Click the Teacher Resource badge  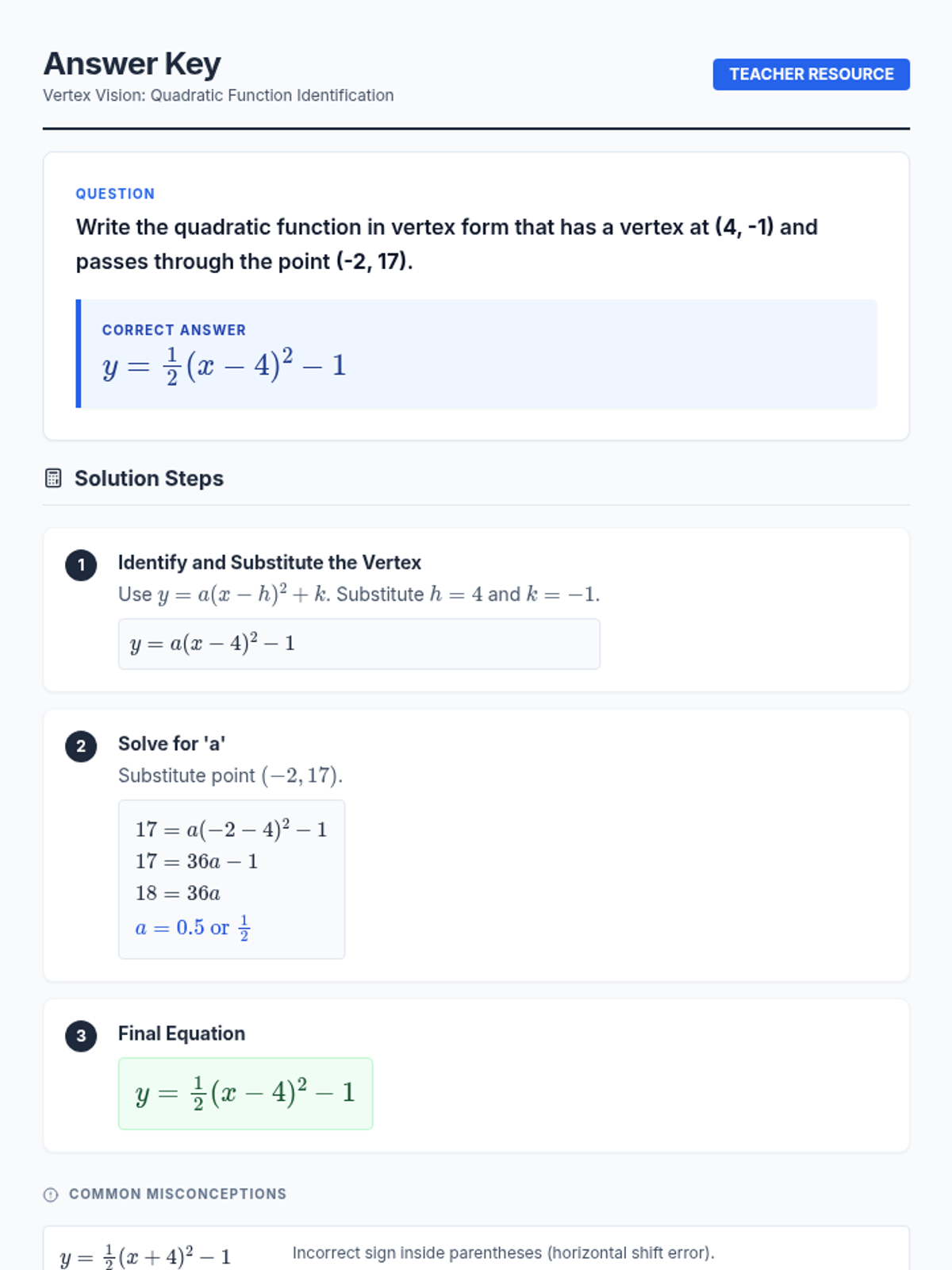(811, 75)
